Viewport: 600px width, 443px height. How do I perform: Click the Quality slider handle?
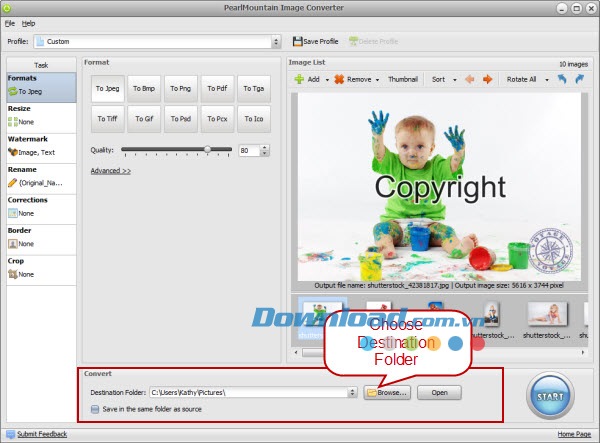207,149
